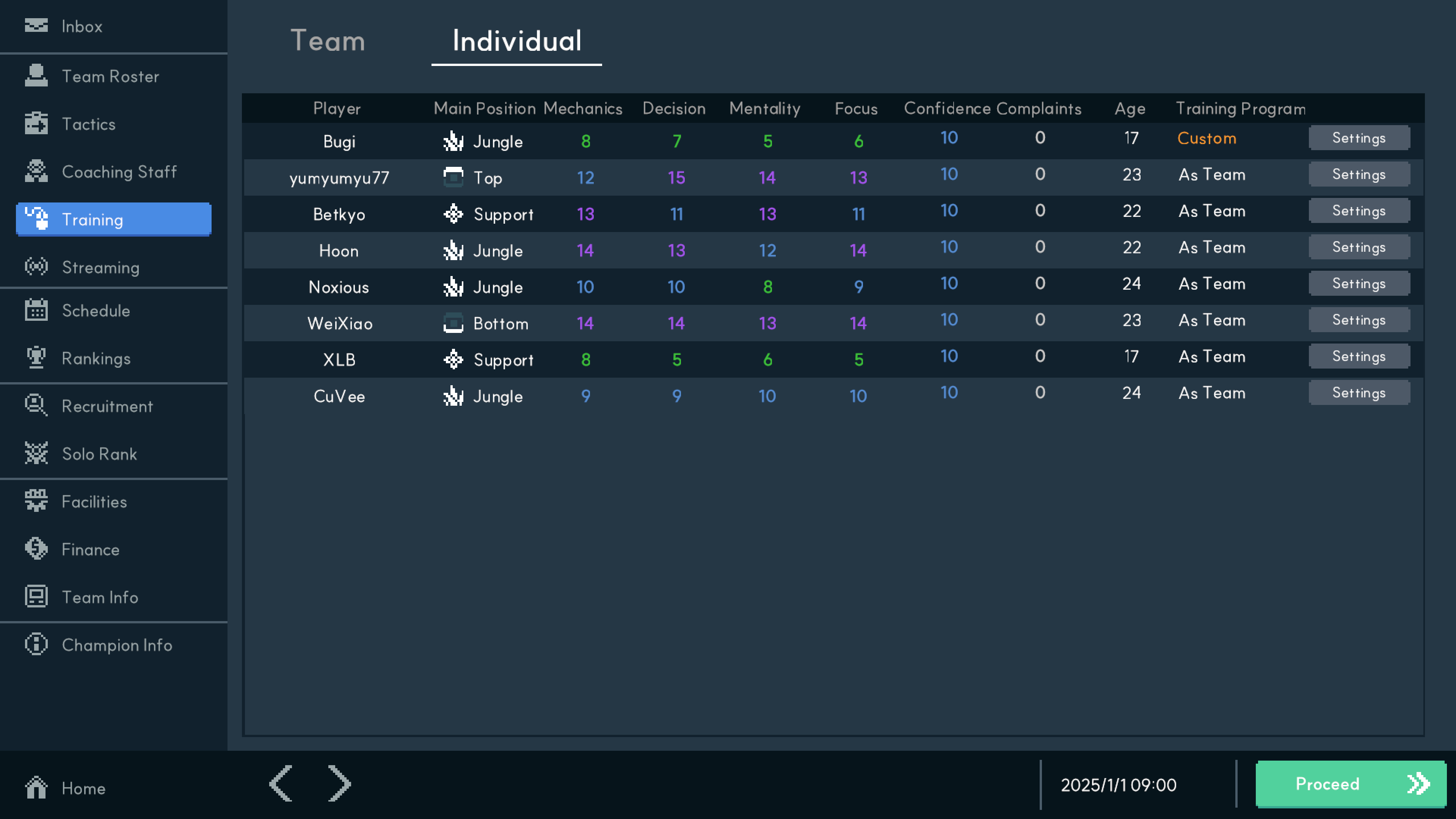Click the Facilities icon
This screenshot has height=819, width=1456.
click(36, 501)
